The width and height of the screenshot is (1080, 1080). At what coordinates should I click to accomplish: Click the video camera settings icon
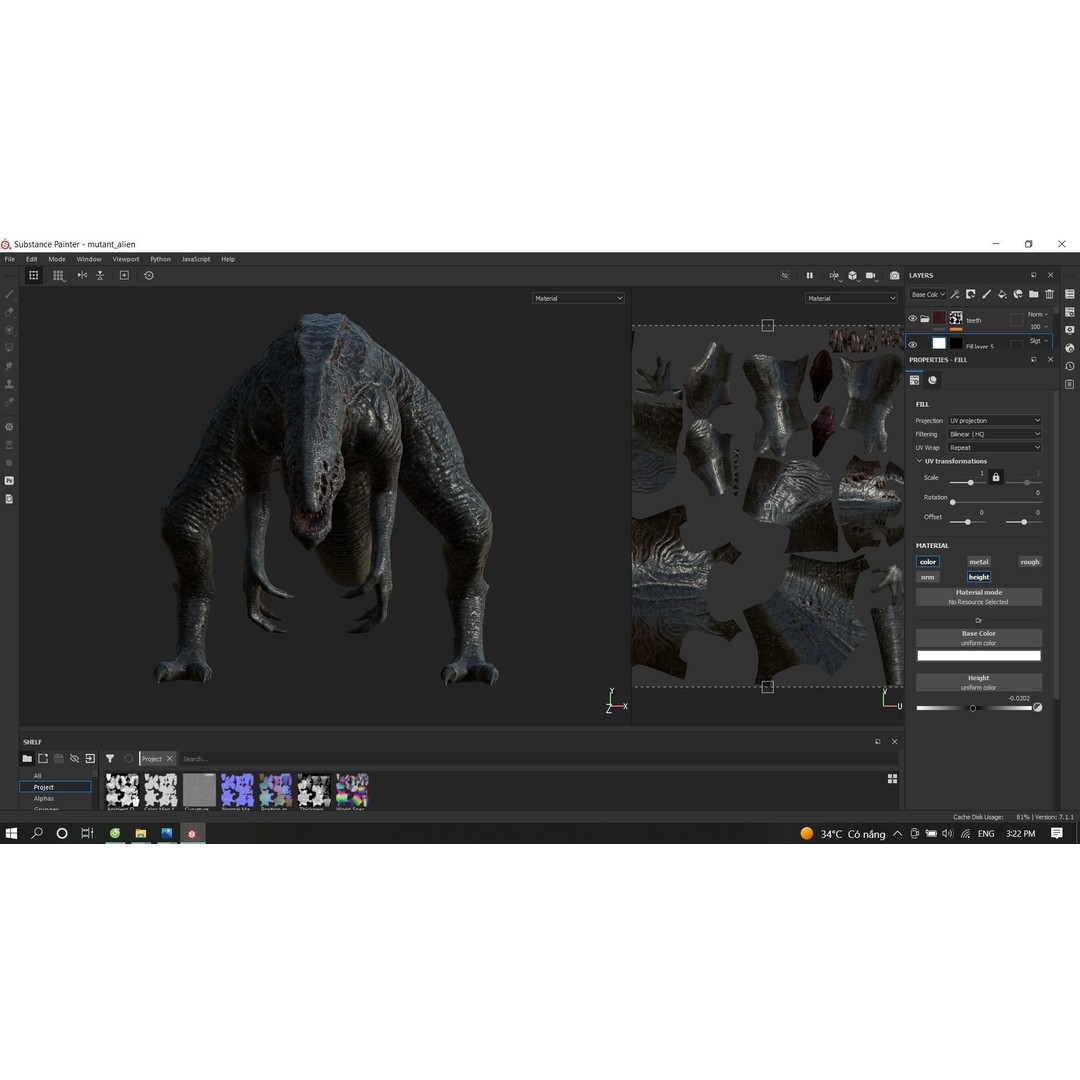871,276
